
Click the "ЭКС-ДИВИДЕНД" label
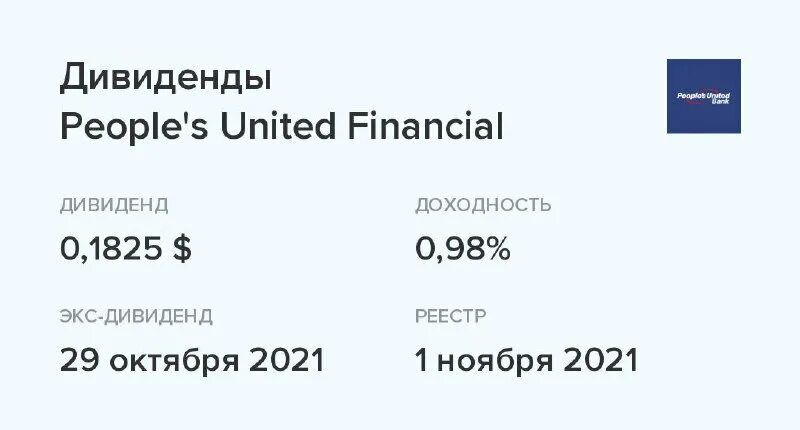(136, 317)
